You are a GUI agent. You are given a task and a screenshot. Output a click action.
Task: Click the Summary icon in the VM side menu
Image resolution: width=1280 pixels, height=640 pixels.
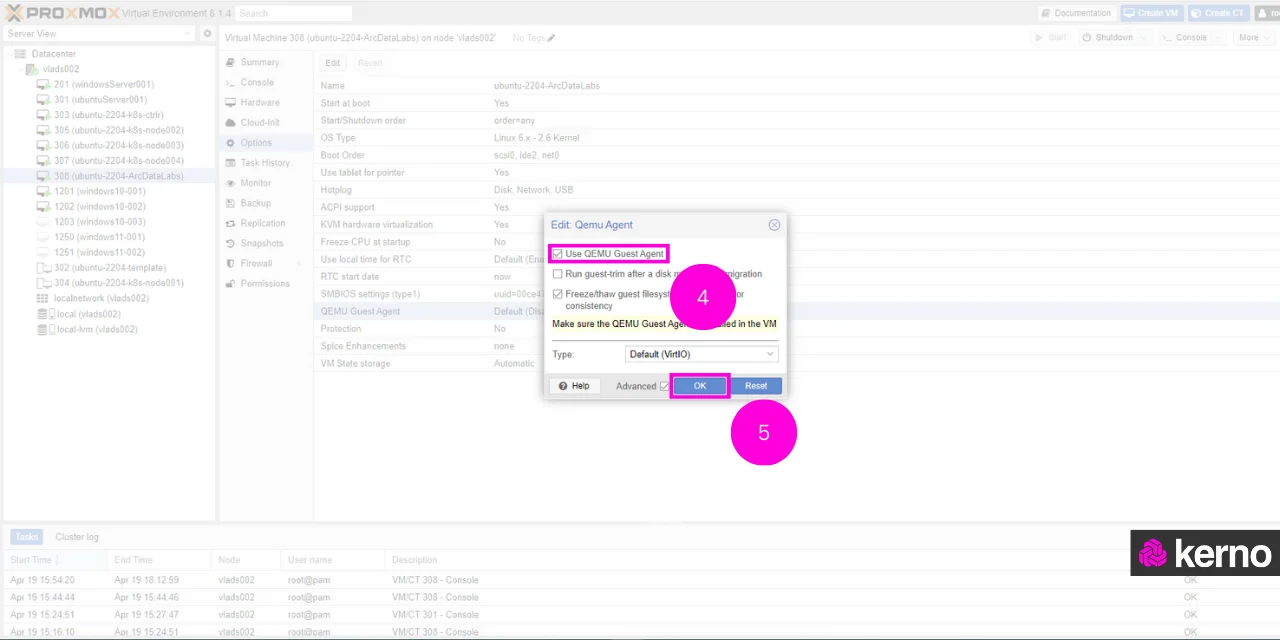tap(231, 62)
